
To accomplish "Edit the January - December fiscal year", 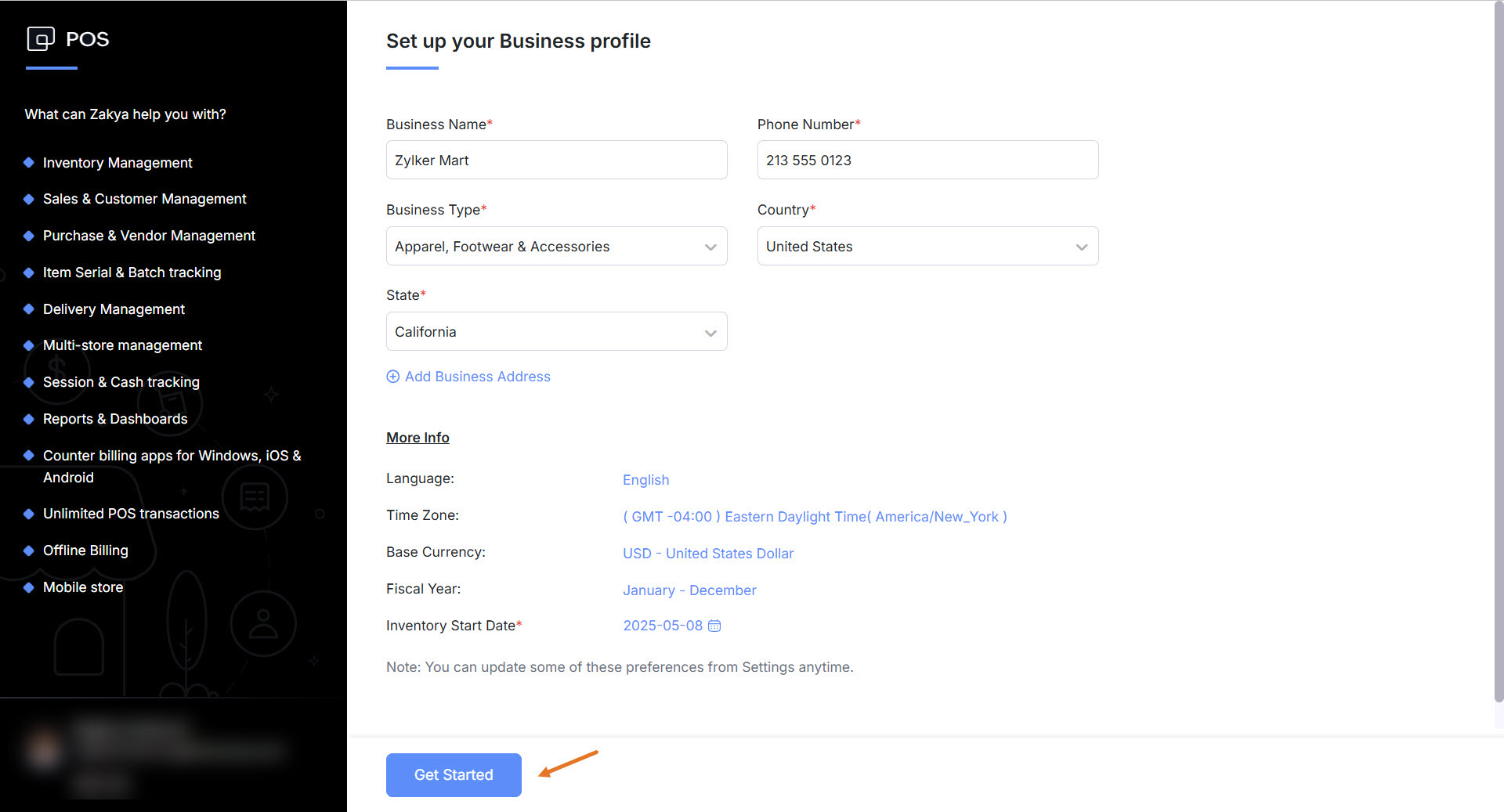I will click(x=689, y=590).
